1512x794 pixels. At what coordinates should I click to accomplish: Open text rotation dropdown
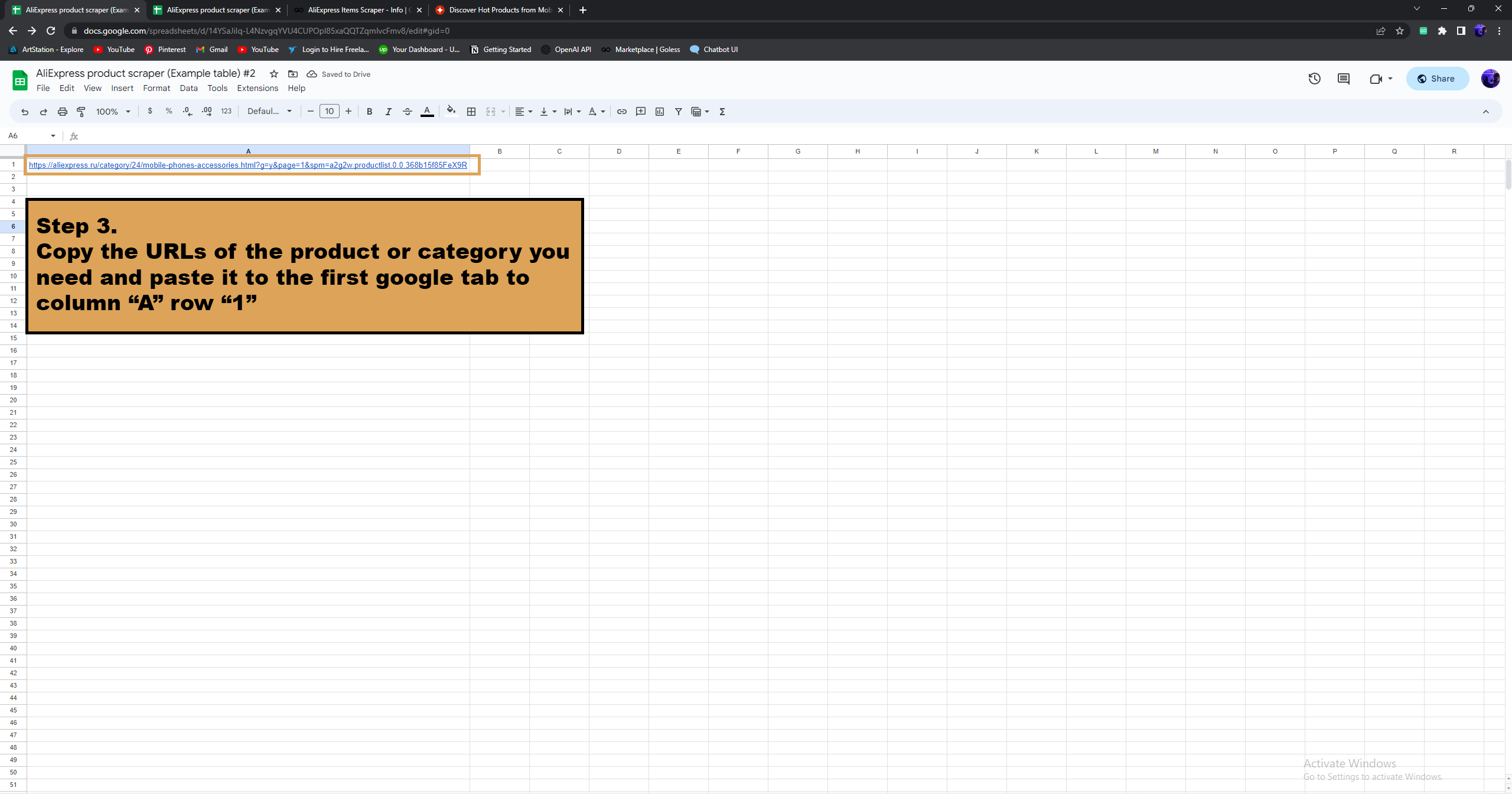pyautogui.click(x=597, y=112)
